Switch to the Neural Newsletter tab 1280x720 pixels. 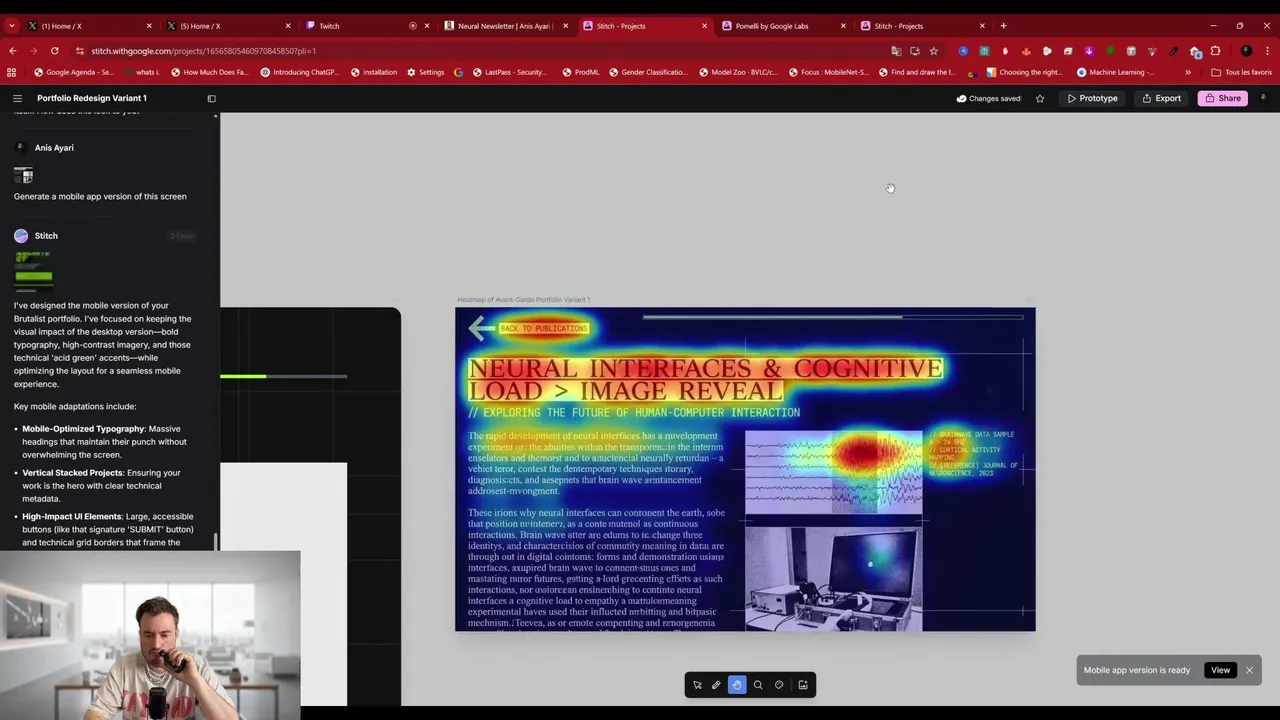506,26
